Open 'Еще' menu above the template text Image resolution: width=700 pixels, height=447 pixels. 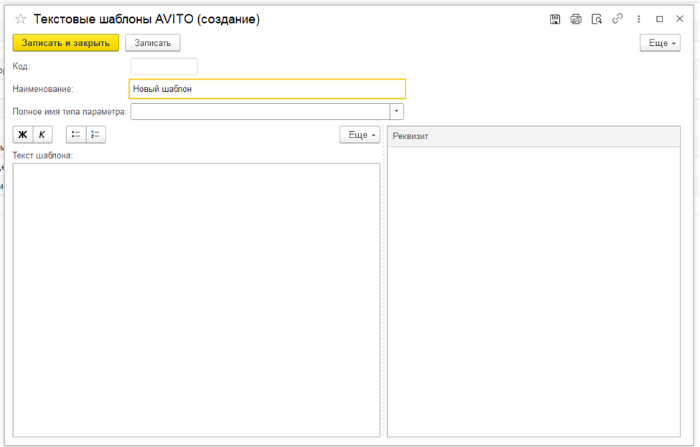tap(360, 135)
